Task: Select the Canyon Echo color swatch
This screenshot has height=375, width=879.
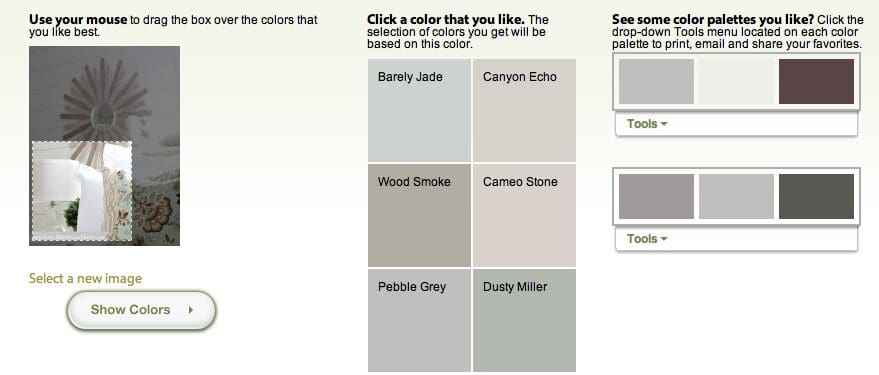Action: pos(524,110)
